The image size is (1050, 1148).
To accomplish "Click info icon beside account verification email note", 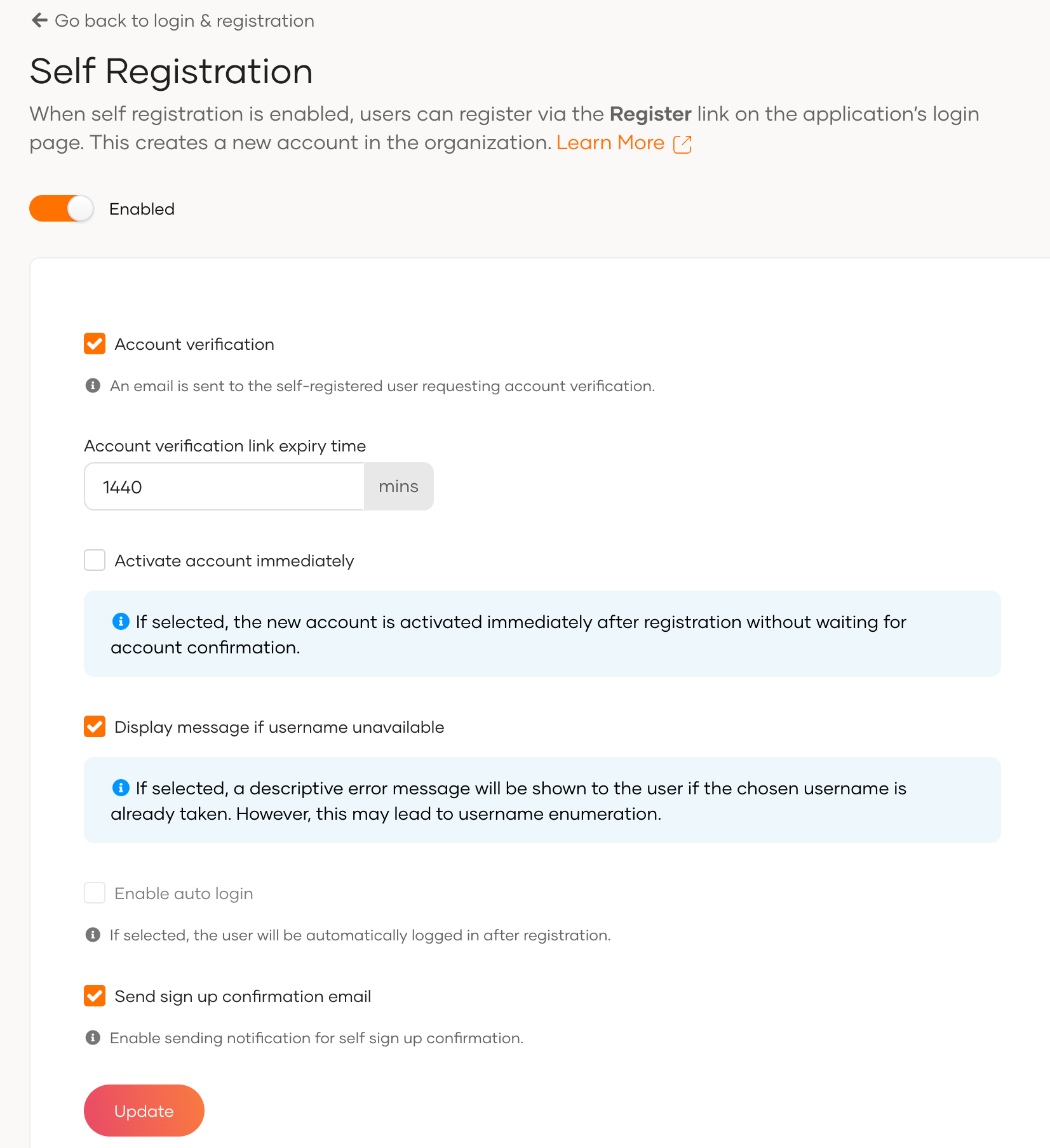I will tap(93, 385).
